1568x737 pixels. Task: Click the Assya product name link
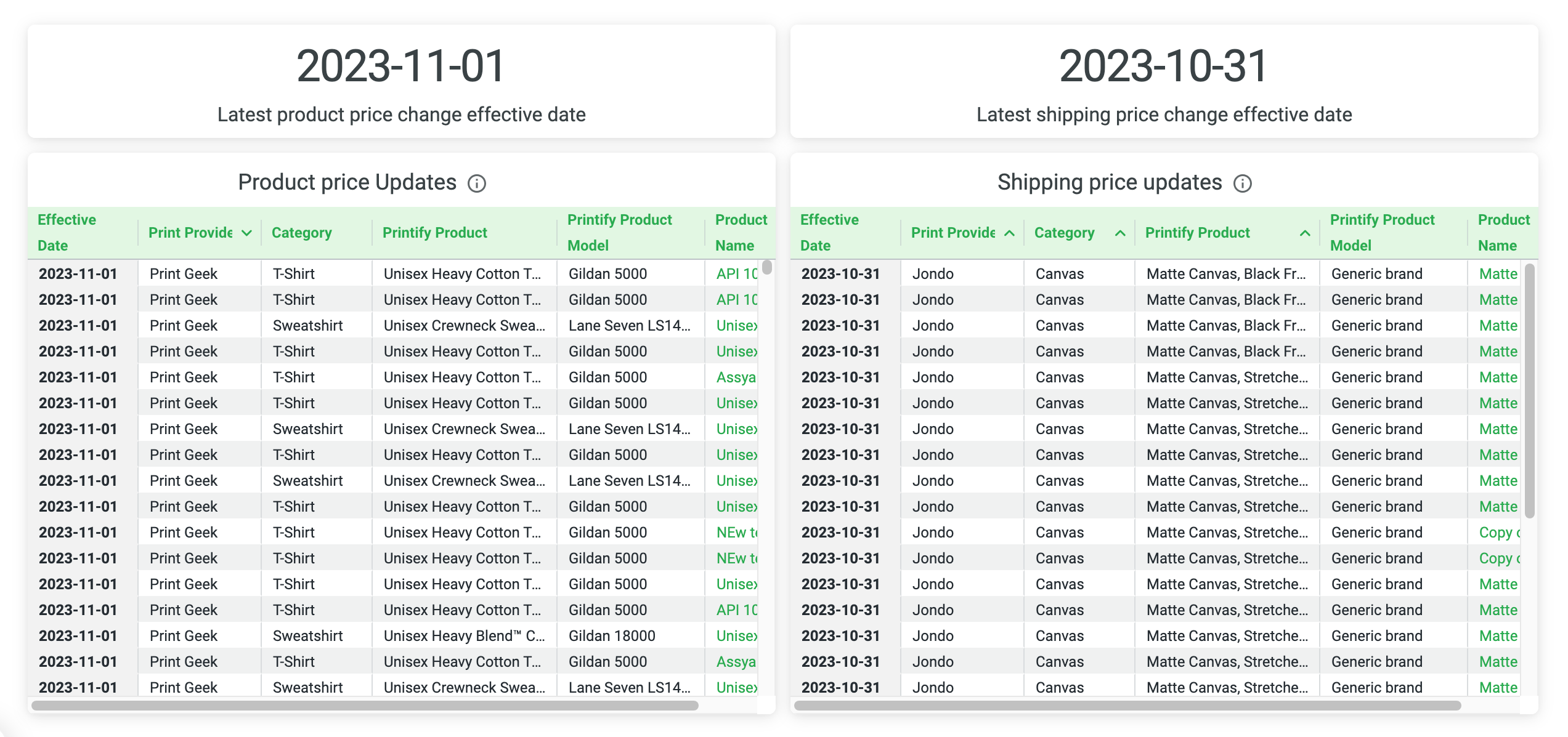coord(737,377)
